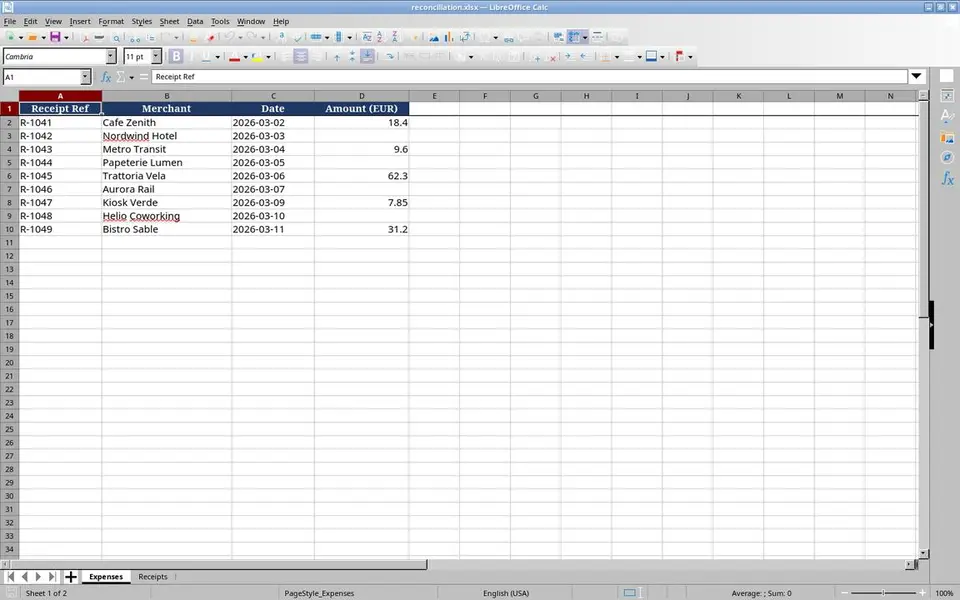The width and height of the screenshot is (960, 600).
Task: Export directly as PDF
Action: pos(85,37)
